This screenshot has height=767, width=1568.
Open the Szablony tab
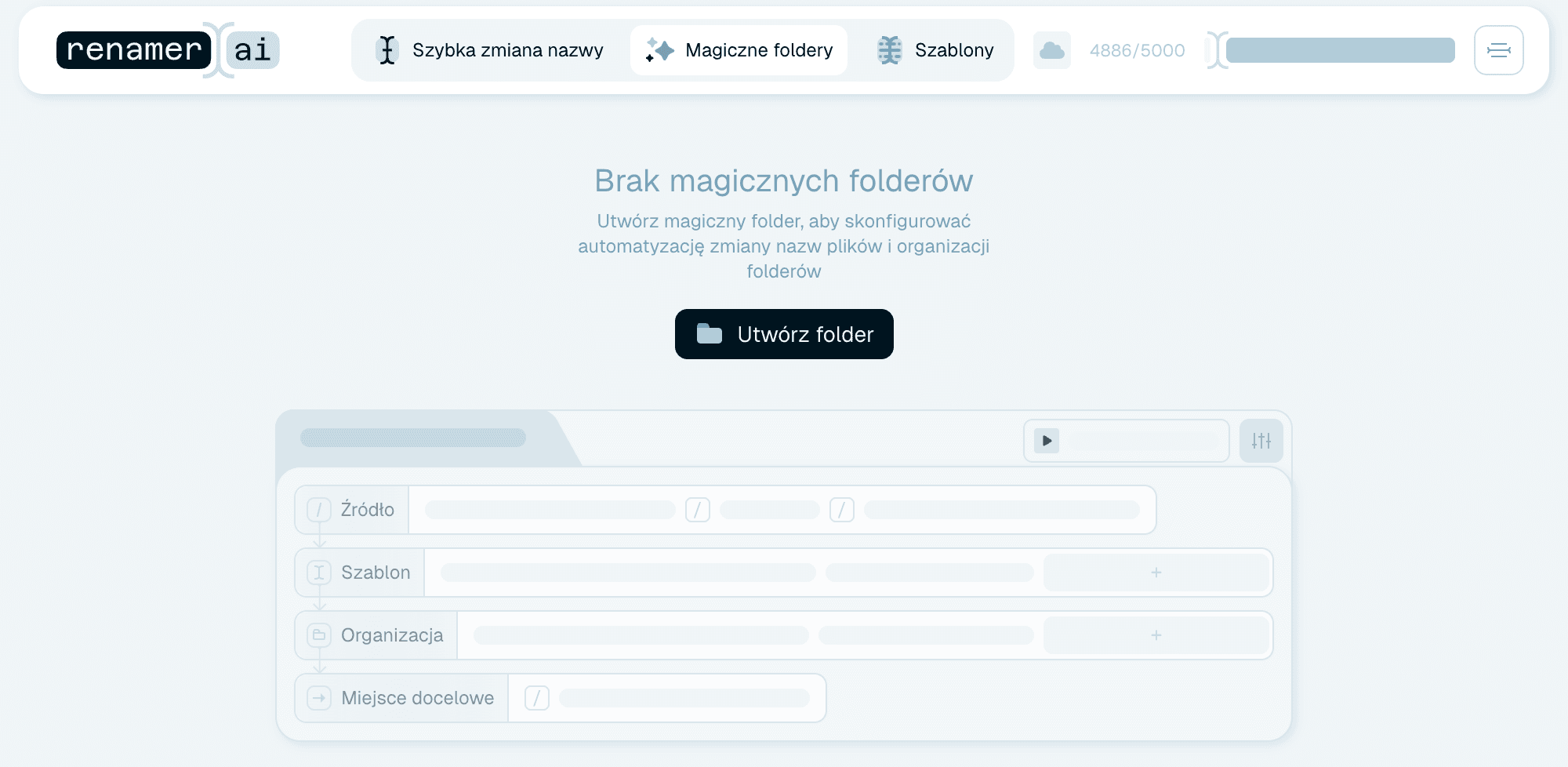(935, 50)
